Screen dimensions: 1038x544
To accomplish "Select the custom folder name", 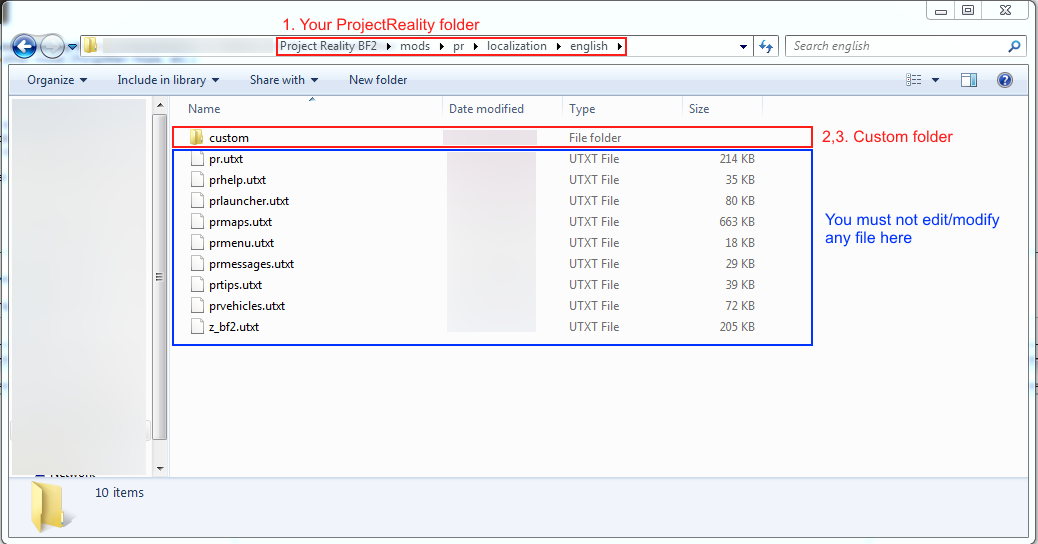I will click(229, 138).
